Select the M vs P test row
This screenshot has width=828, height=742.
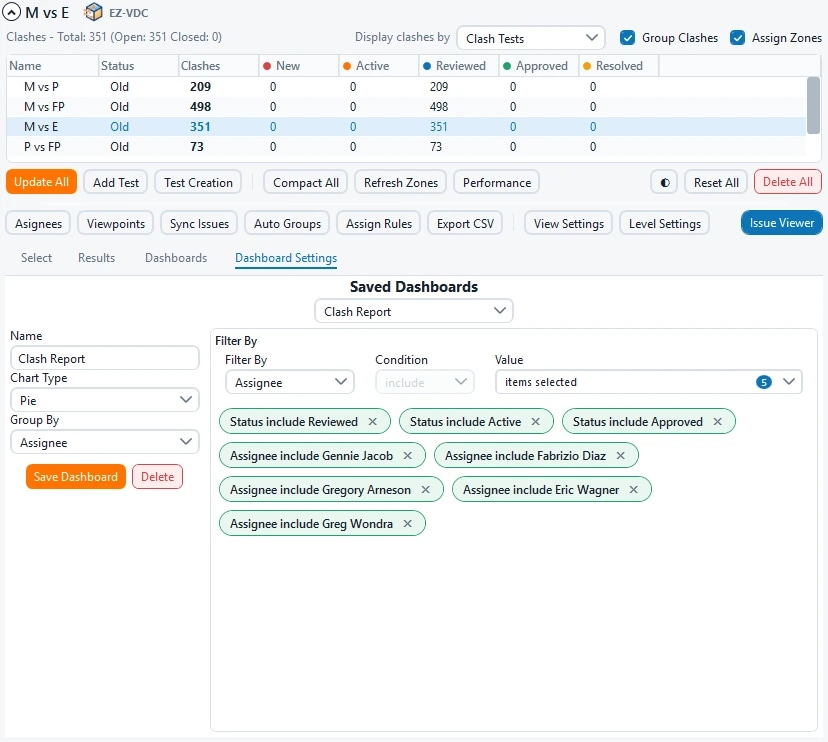click(x=407, y=87)
